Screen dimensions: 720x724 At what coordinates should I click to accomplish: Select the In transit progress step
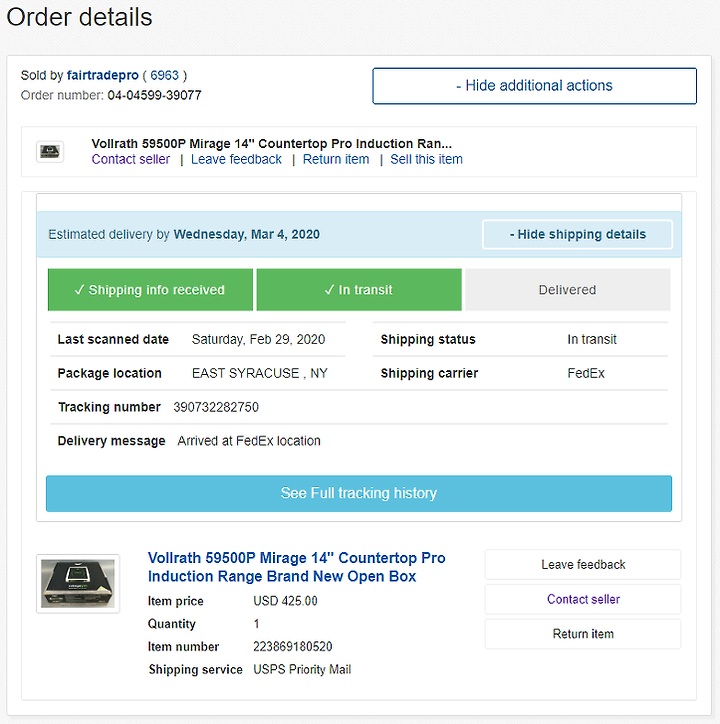[359, 290]
